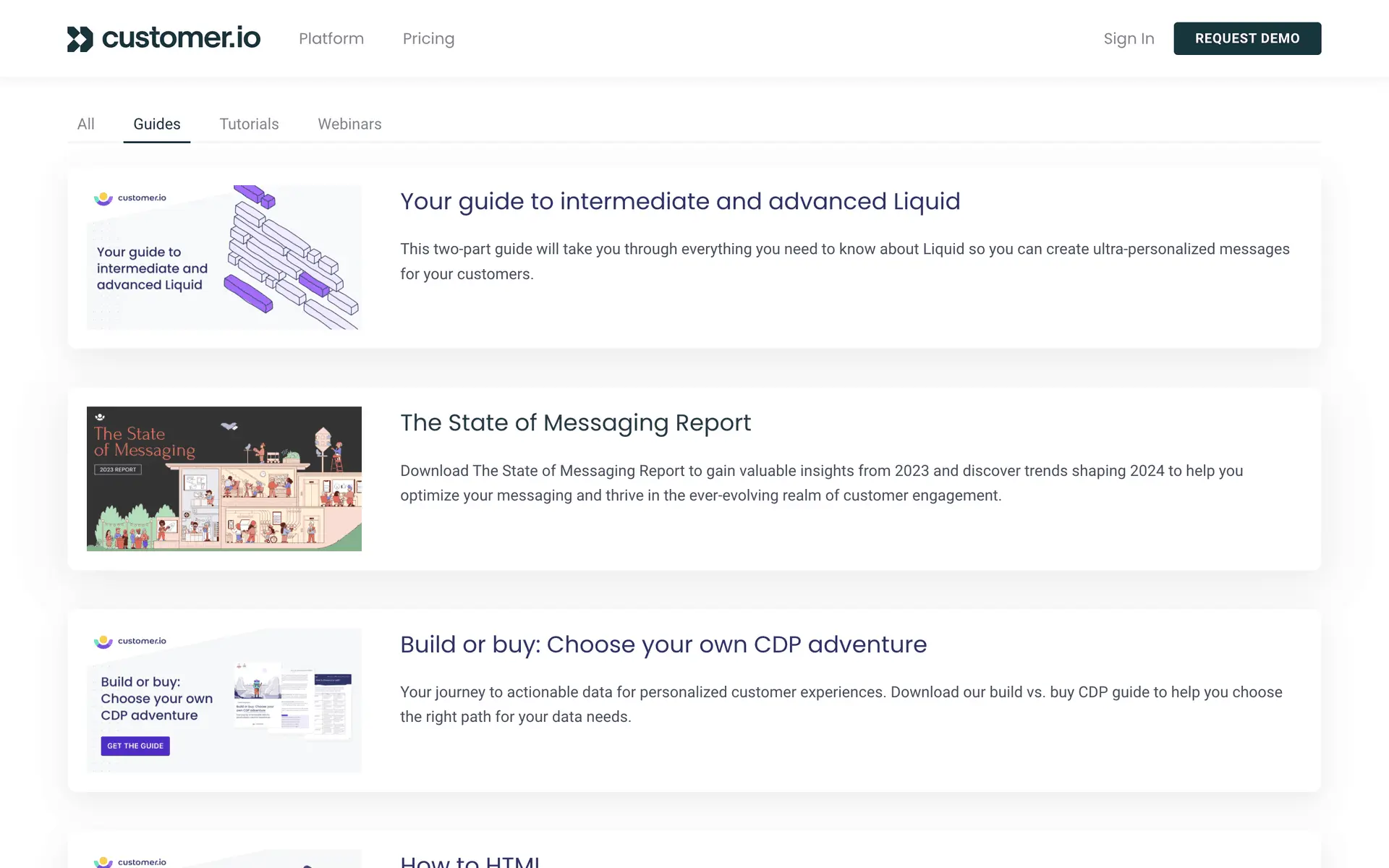Click the customer.io logo icon in CDP thumbnail
The height and width of the screenshot is (868, 1389).
pos(103,642)
